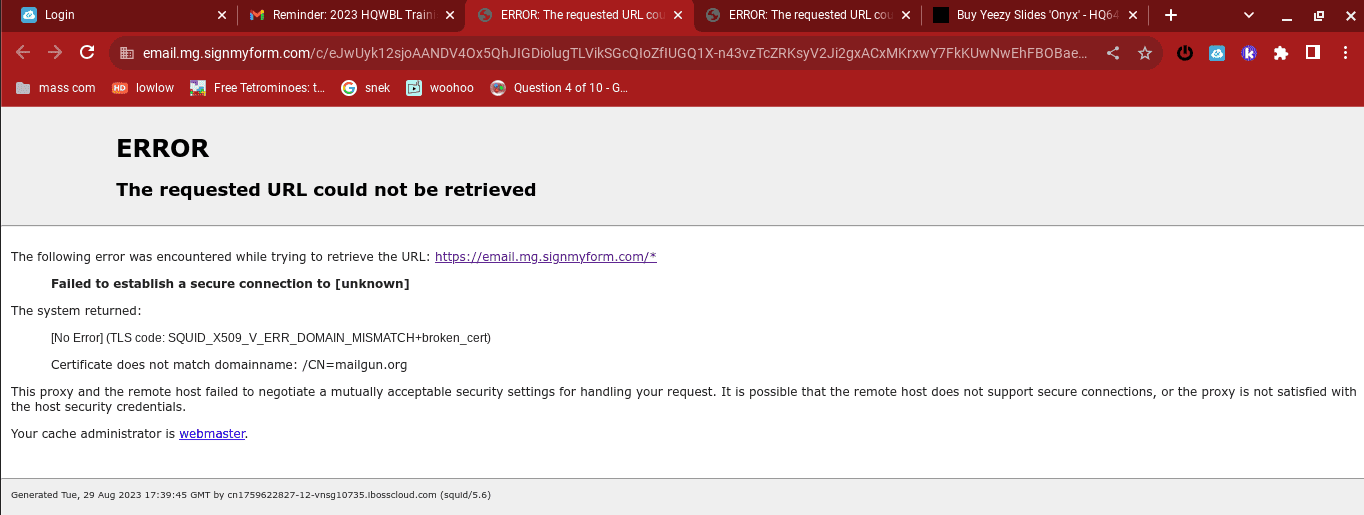The image size is (1364, 515).
Task: View site information lock icon
Action: pyautogui.click(x=126, y=53)
